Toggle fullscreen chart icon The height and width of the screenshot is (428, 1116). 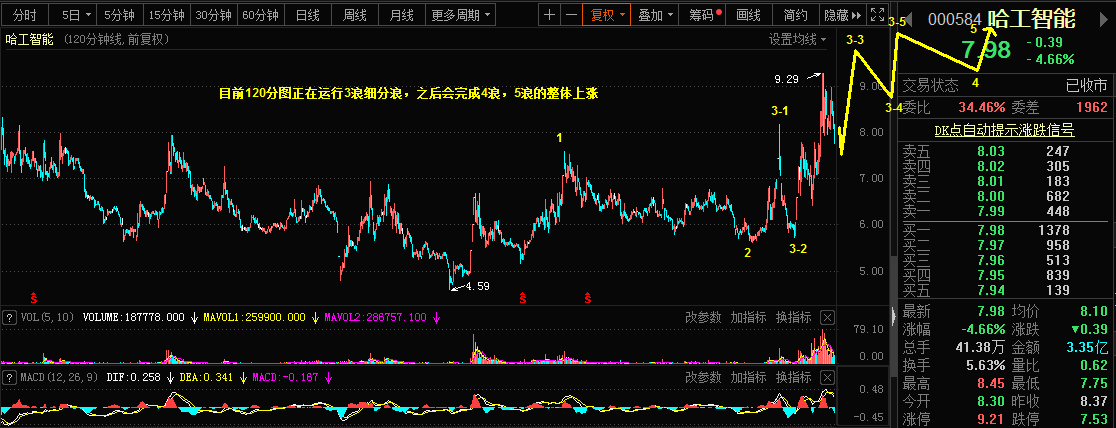point(878,14)
